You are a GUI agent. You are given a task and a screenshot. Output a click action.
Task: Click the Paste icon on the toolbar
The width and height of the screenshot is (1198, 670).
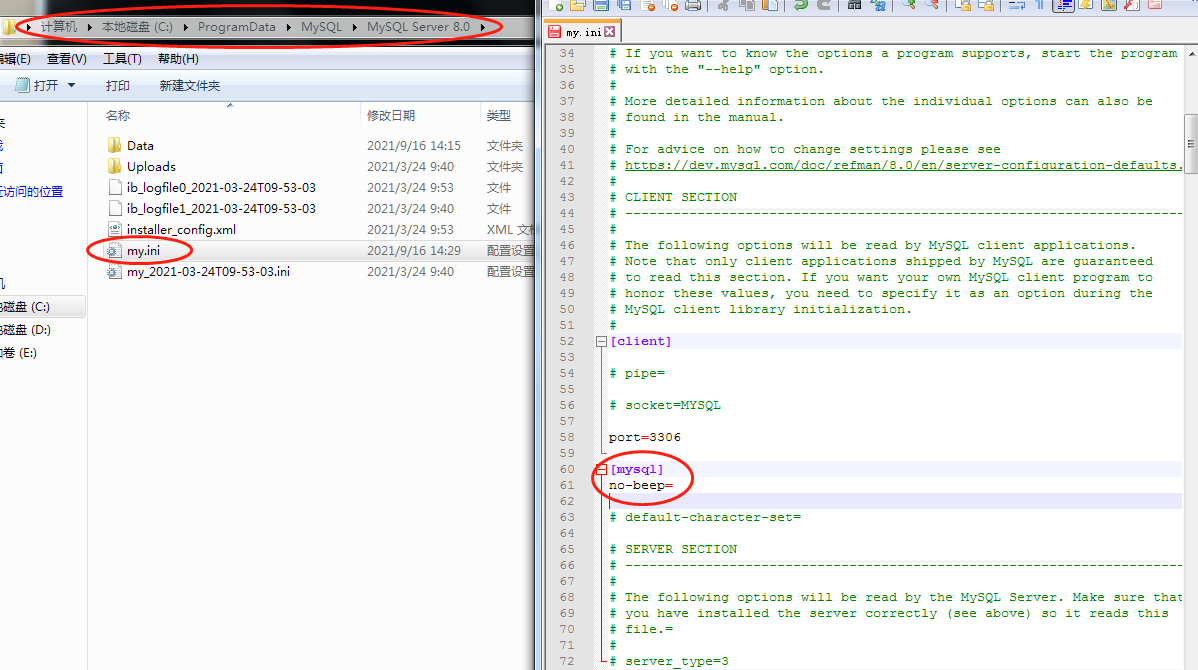(770, 7)
